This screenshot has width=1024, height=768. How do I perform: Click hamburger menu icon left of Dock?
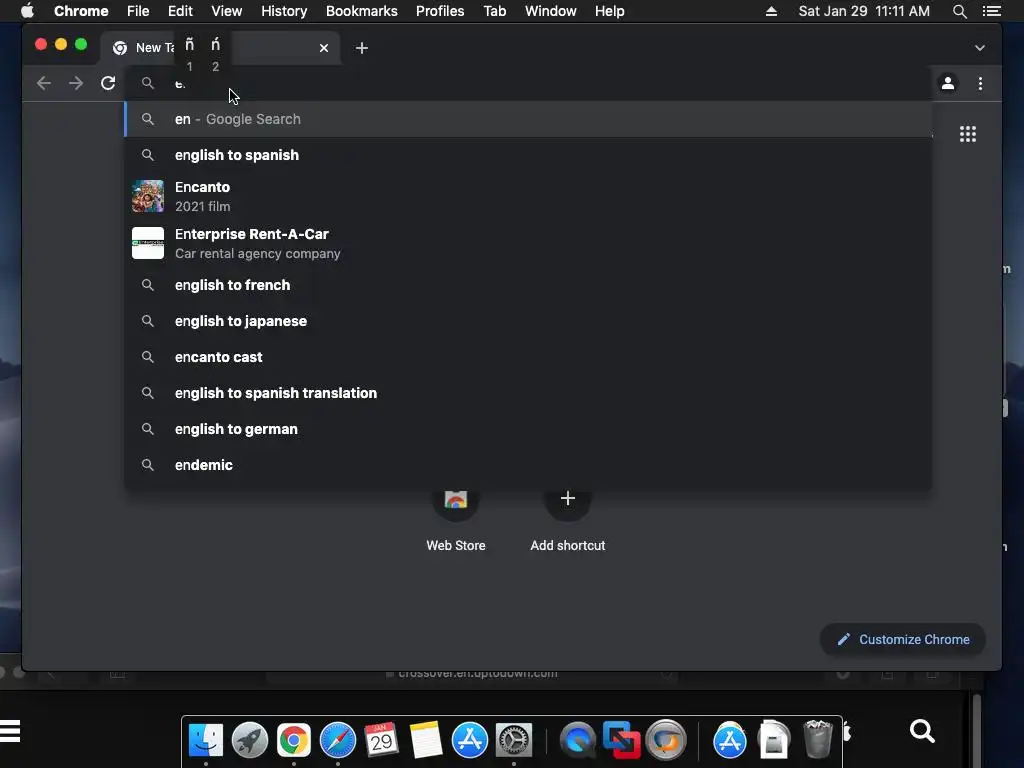[x=10, y=731]
